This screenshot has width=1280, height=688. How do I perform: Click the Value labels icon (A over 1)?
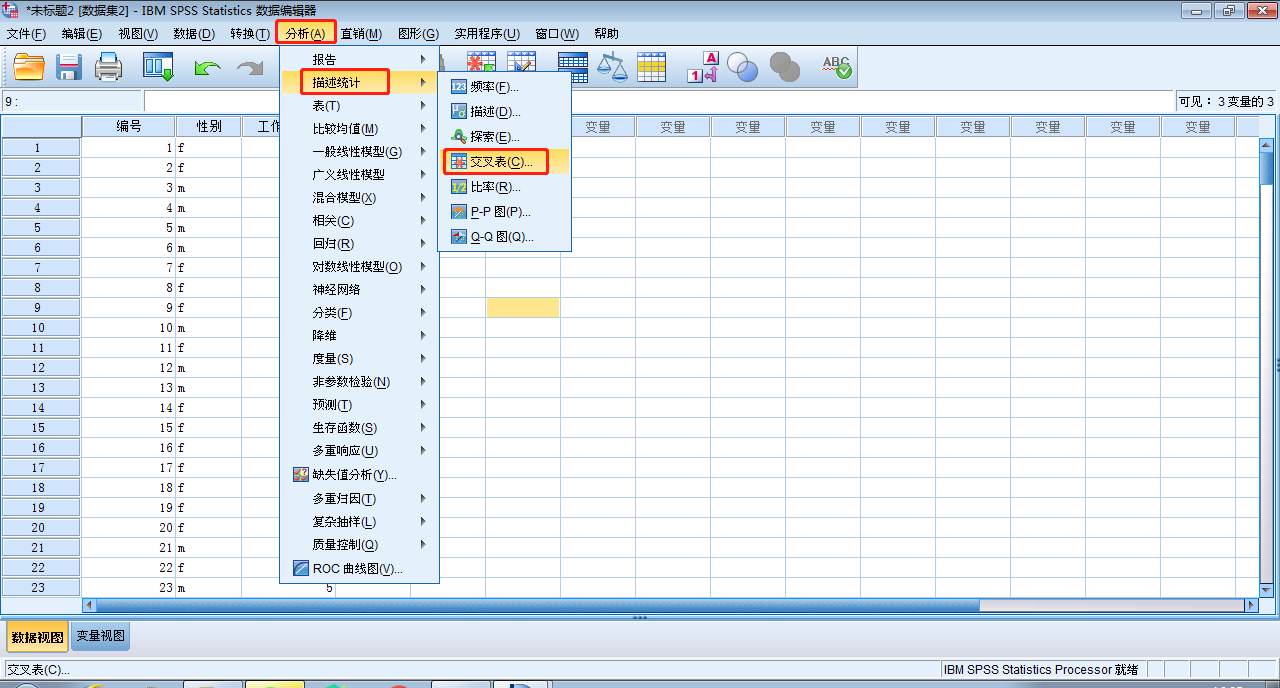(703, 68)
